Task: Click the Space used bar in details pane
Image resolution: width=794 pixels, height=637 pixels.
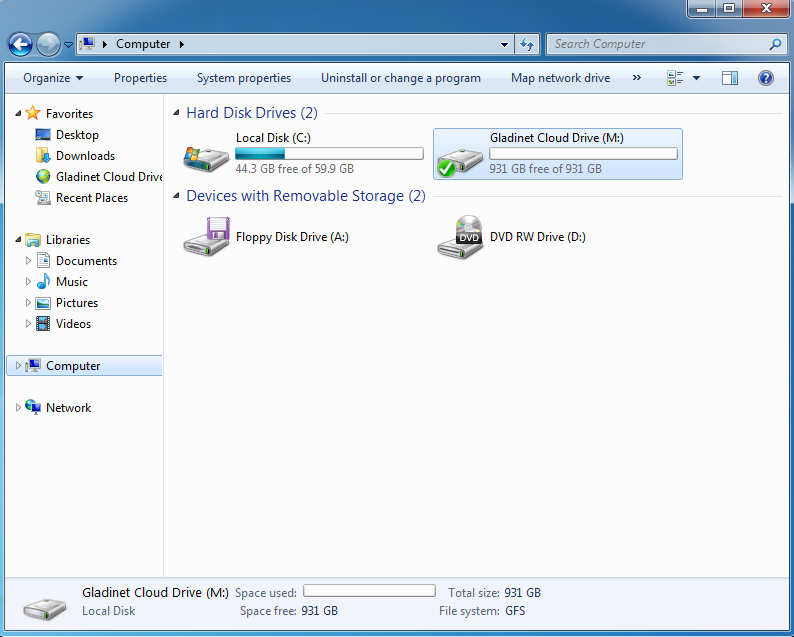Action: (x=369, y=590)
